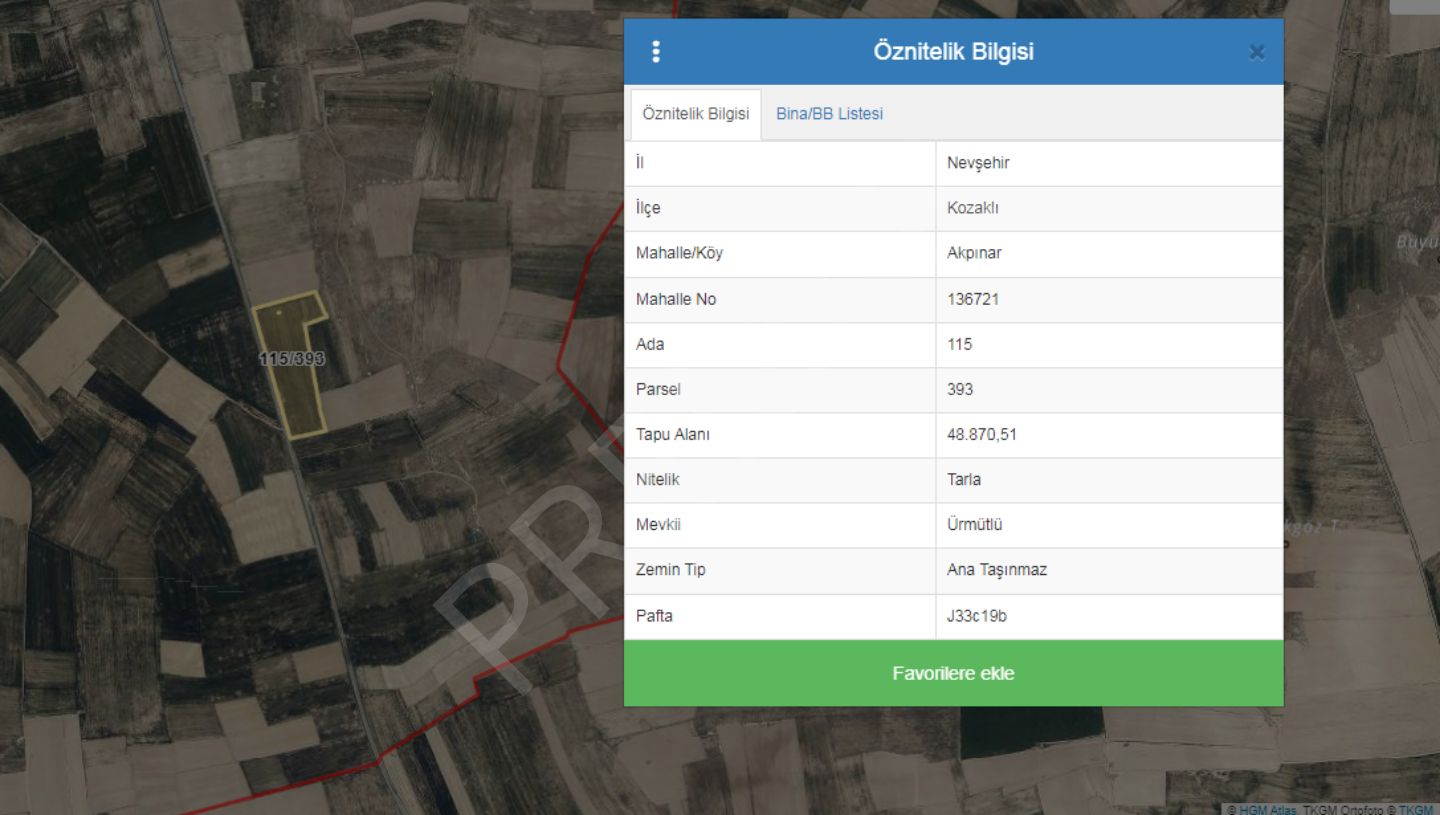1440x815 pixels.
Task: Open the TKGM attribution link at map corner
Action: pyautogui.click(x=1415, y=809)
